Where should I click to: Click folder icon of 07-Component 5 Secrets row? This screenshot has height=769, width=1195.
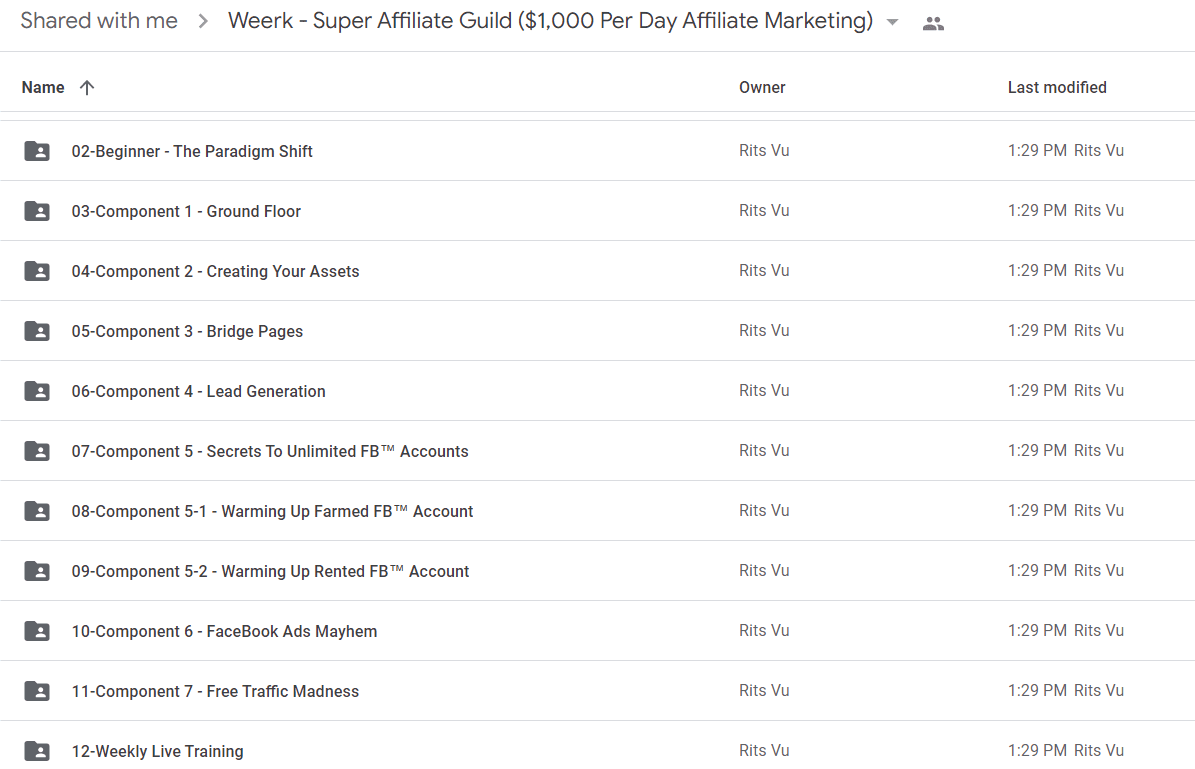click(37, 451)
